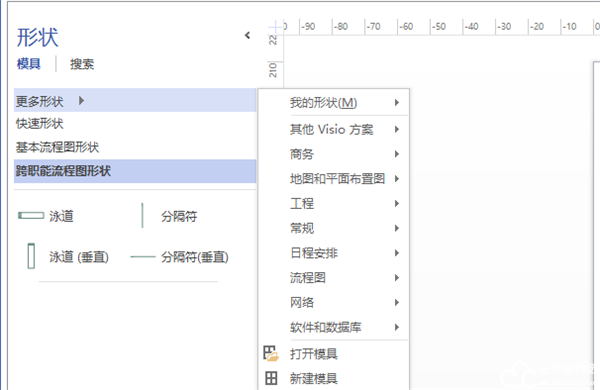Viewport: 600px width, 390px height.
Task: Open the 常规 submenu
Action: tap(334, 228)
